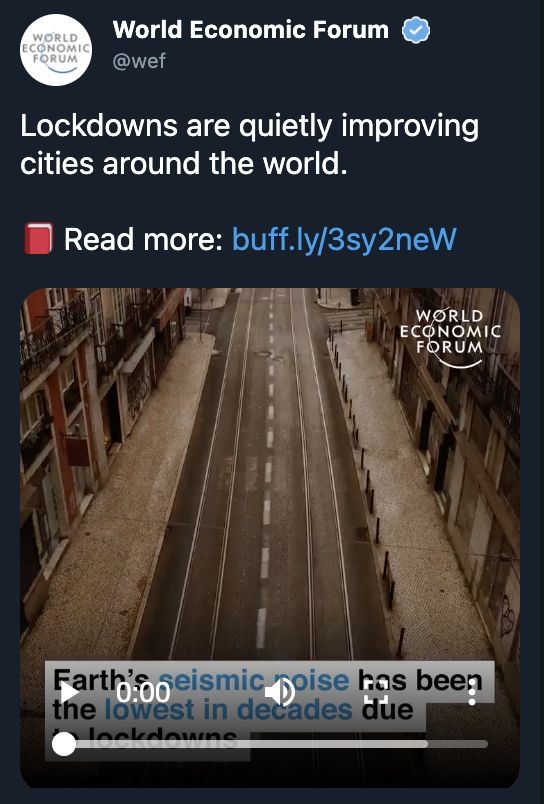Click the red book emoji icon
The width and height of the screenshot is (544, 804).
point(38,238)
